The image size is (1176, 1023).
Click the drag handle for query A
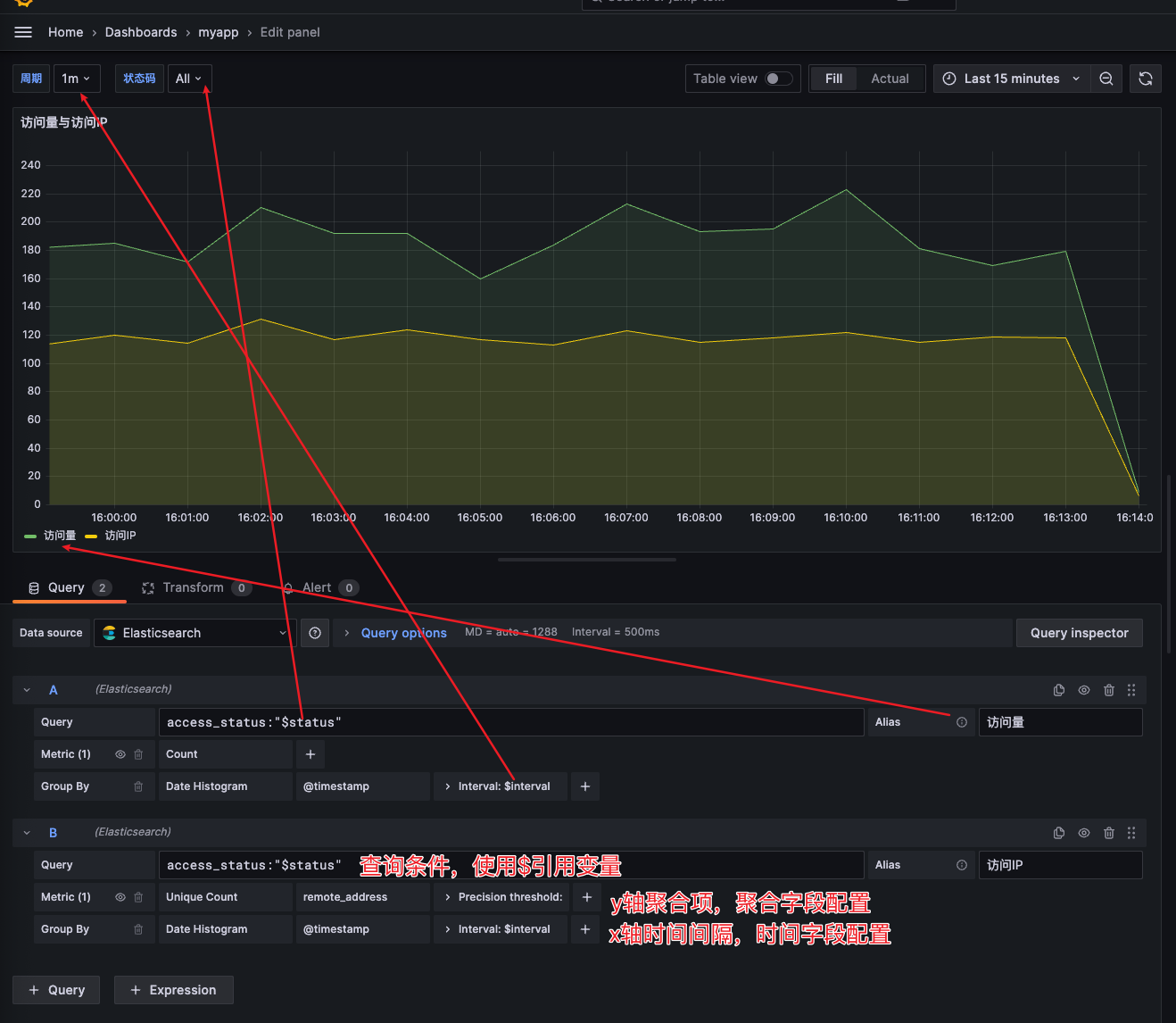tap(1131, 690)
